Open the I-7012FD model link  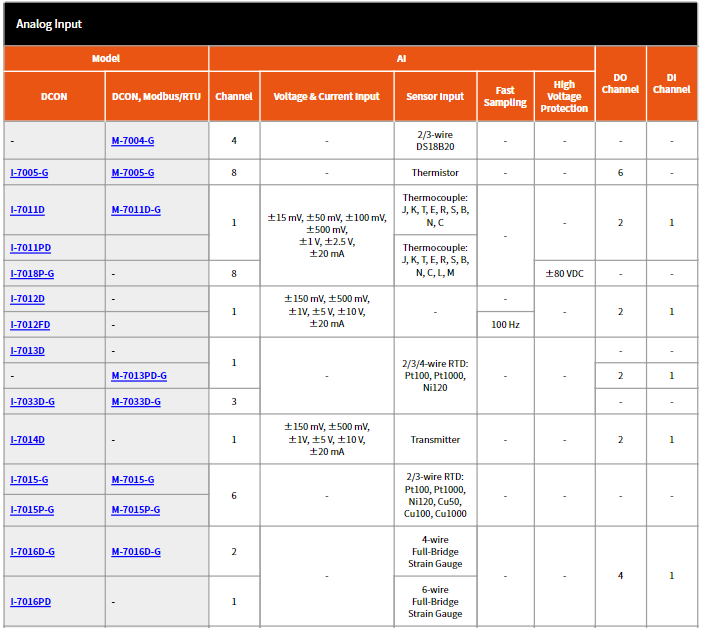(30, 325)
